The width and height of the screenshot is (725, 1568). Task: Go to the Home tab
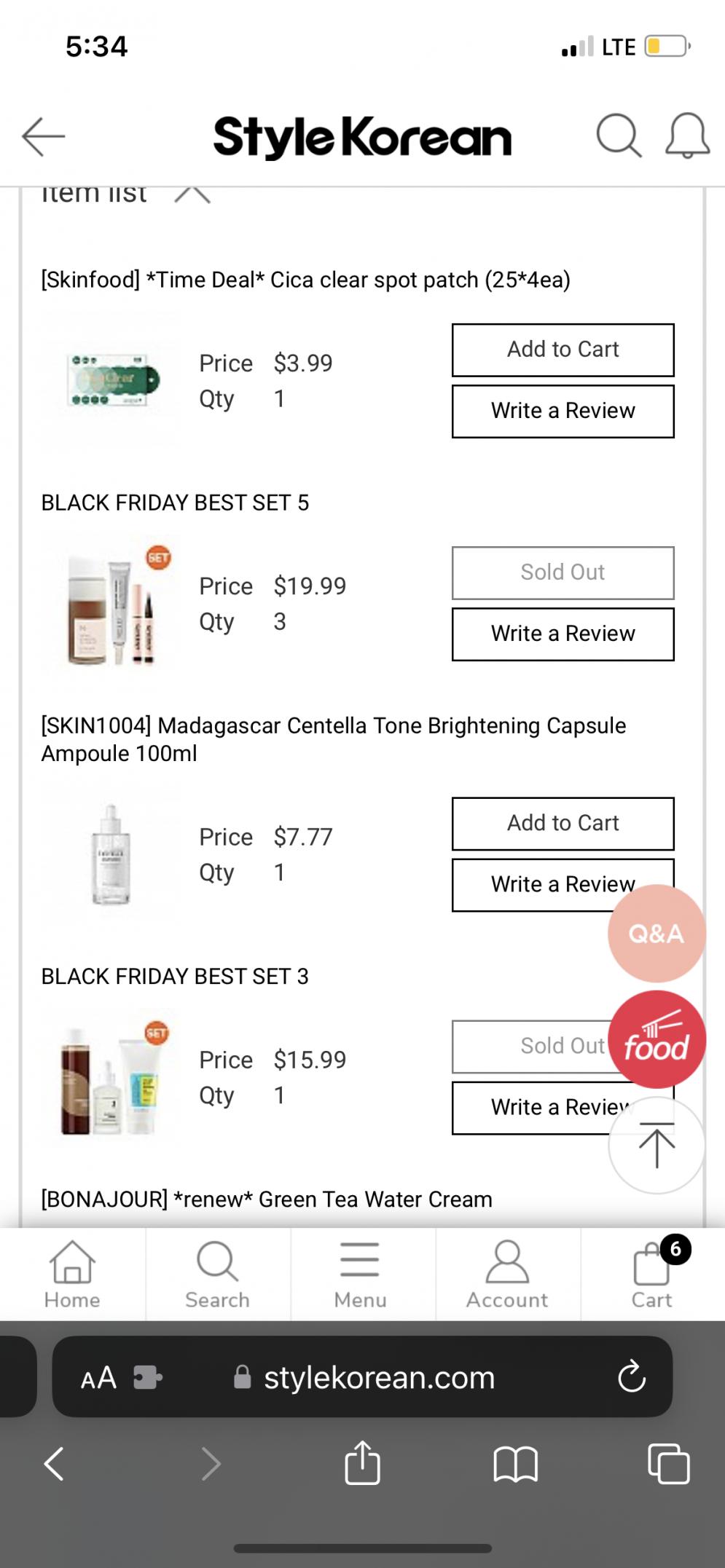click(72, 1275)
